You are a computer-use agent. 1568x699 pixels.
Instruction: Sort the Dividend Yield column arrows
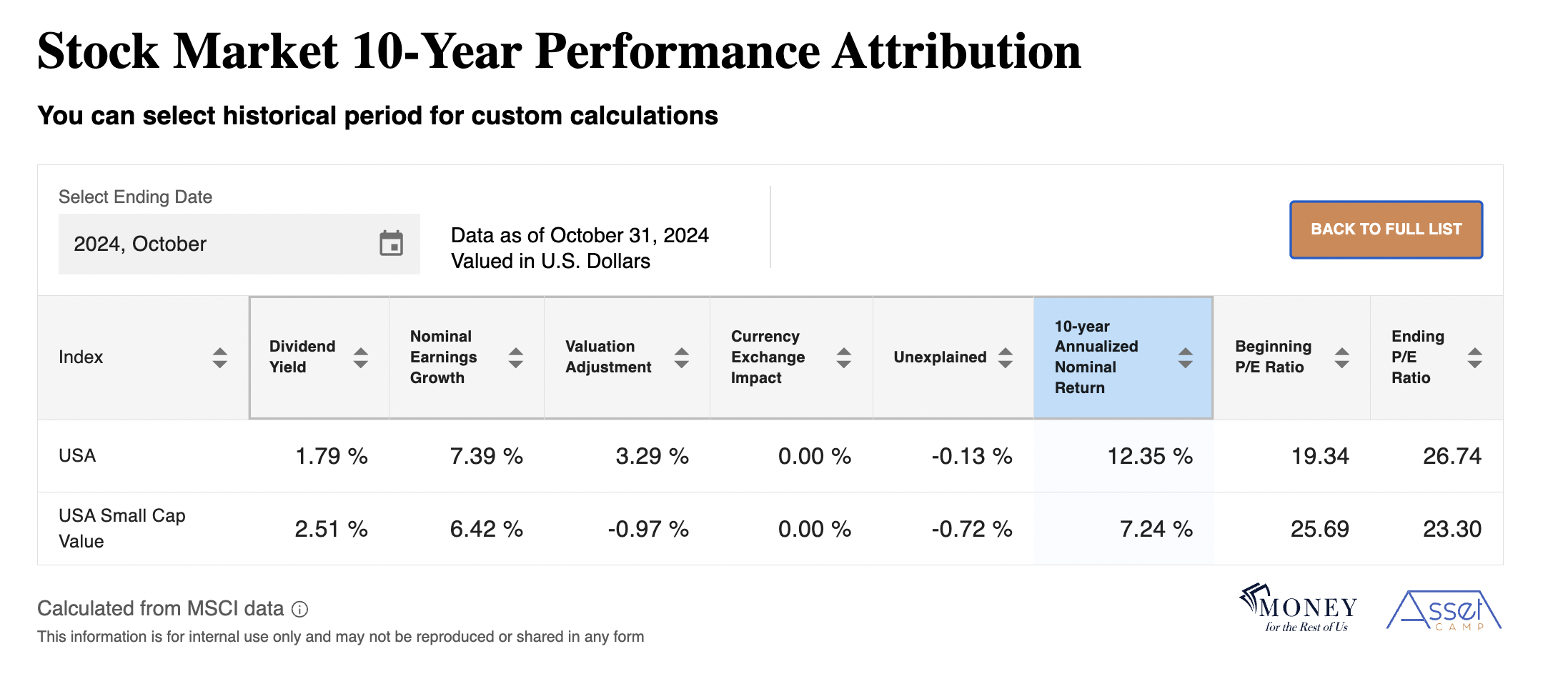click(361, 357)
